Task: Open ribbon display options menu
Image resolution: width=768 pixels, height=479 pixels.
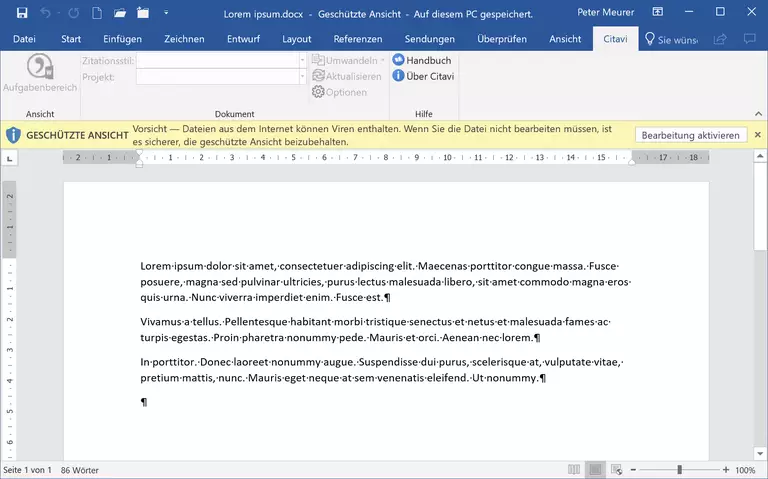Action: coord(659,13)
